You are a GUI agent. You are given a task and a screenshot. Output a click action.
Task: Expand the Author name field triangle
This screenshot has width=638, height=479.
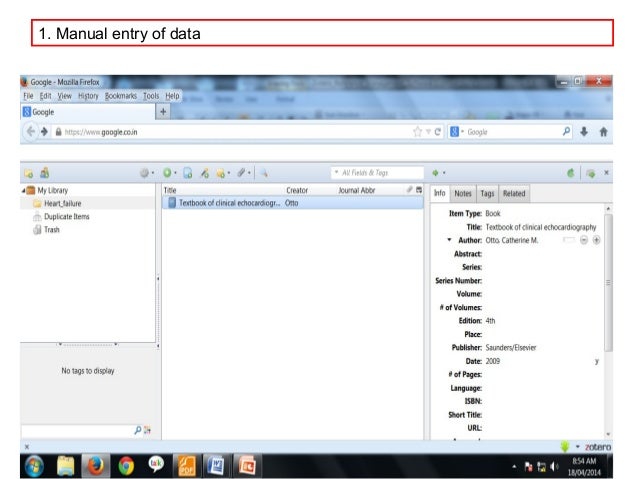[x=448, y=241]
